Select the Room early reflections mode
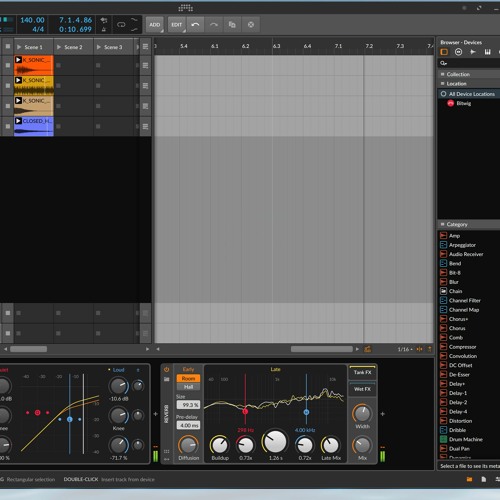 [188, 378]
